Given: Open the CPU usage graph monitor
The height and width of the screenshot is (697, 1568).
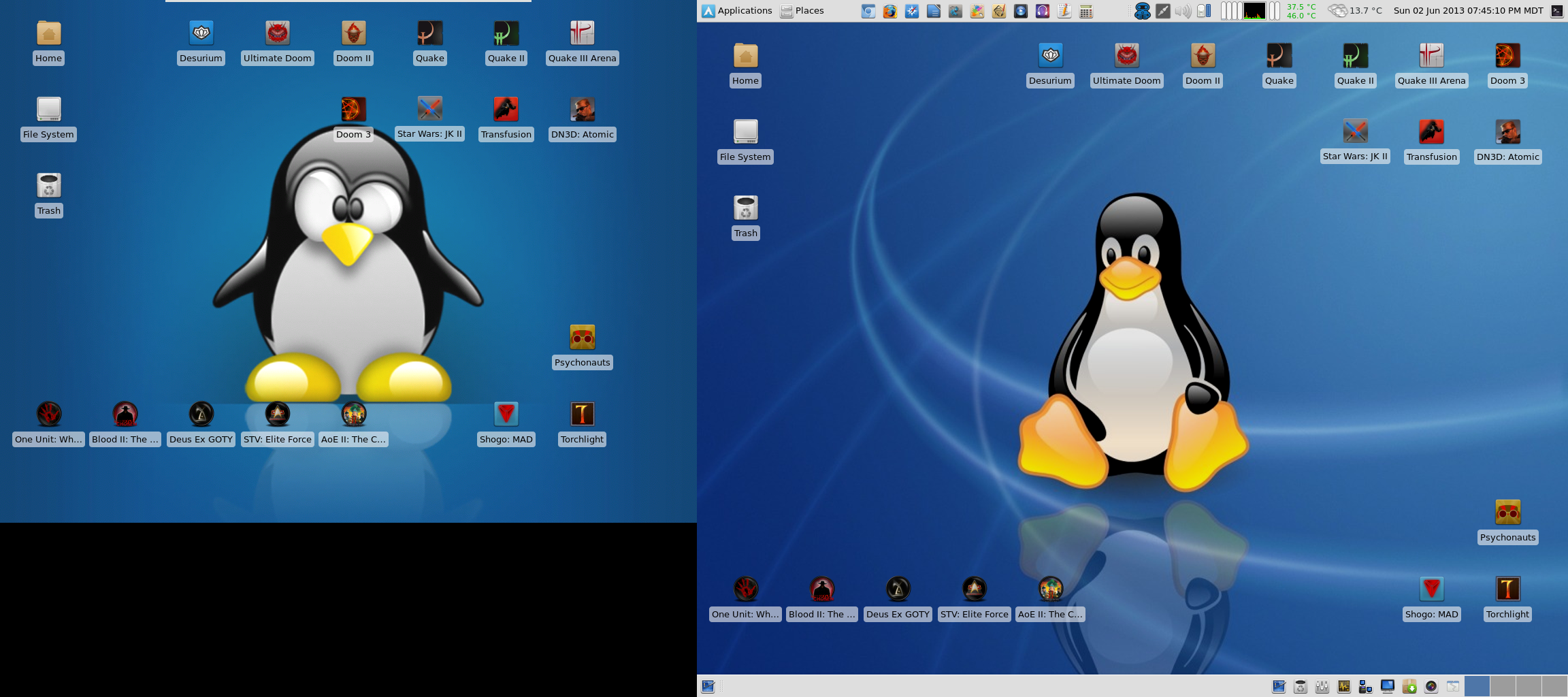Looking at the screenshot, I should coord(1254,11).
